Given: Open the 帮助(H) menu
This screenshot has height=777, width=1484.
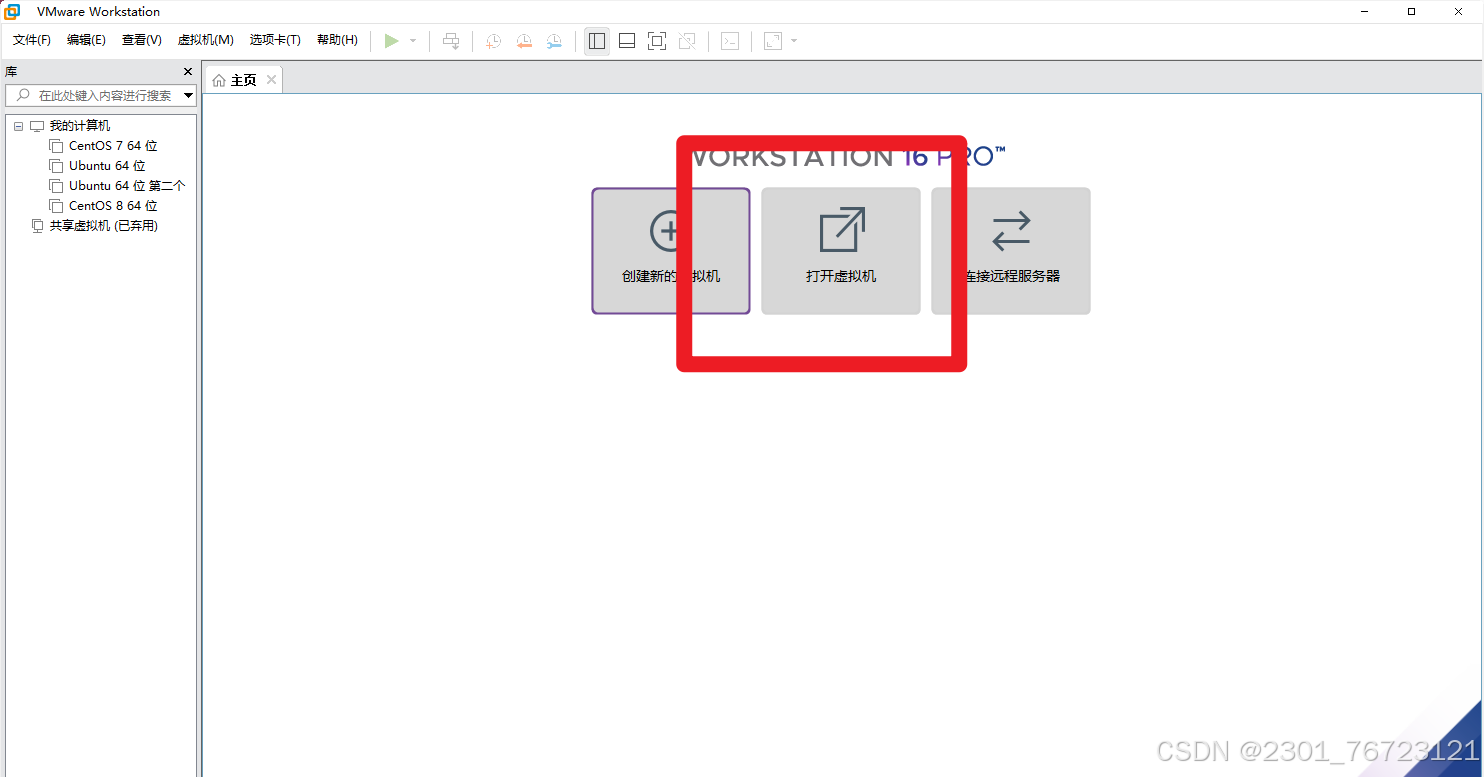Looking at the screenshot, I should coord(337,40).
